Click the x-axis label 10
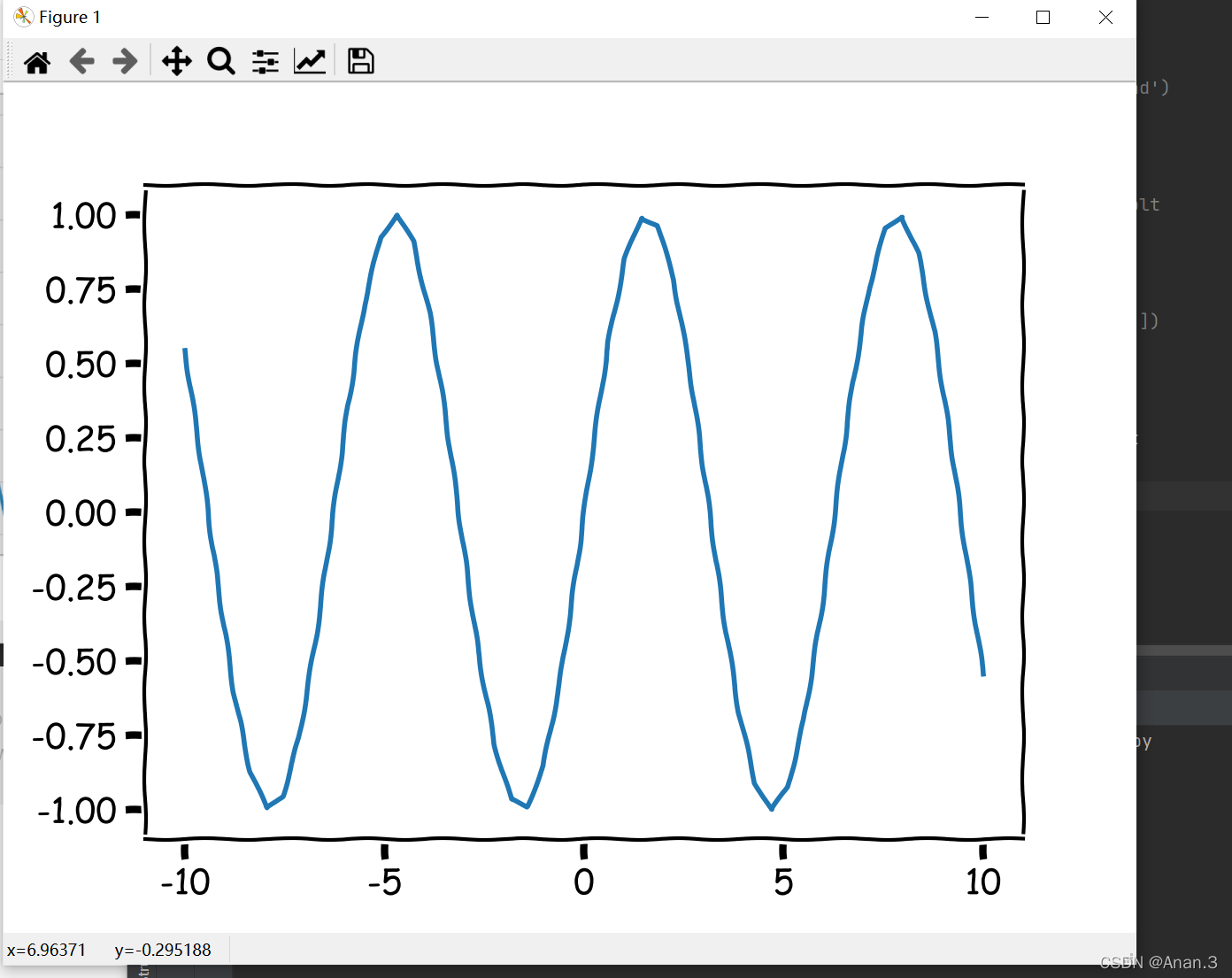The width and height of the screenshot is (1232, 978). tap(983, 882)
